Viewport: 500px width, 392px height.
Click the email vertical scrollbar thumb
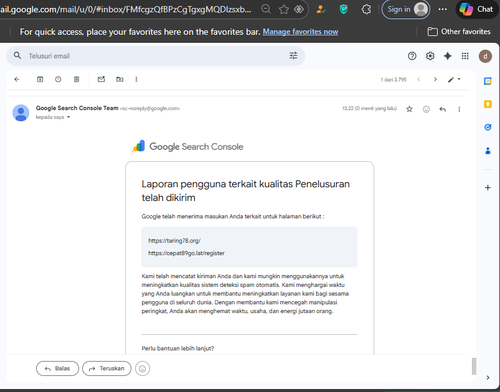[474, 366]
